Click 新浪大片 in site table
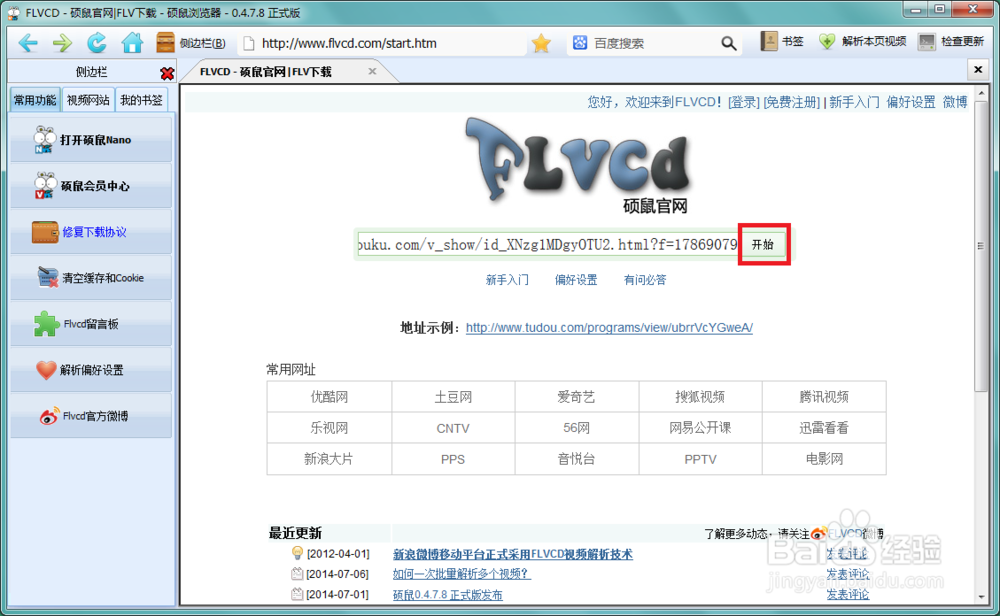 329,459
